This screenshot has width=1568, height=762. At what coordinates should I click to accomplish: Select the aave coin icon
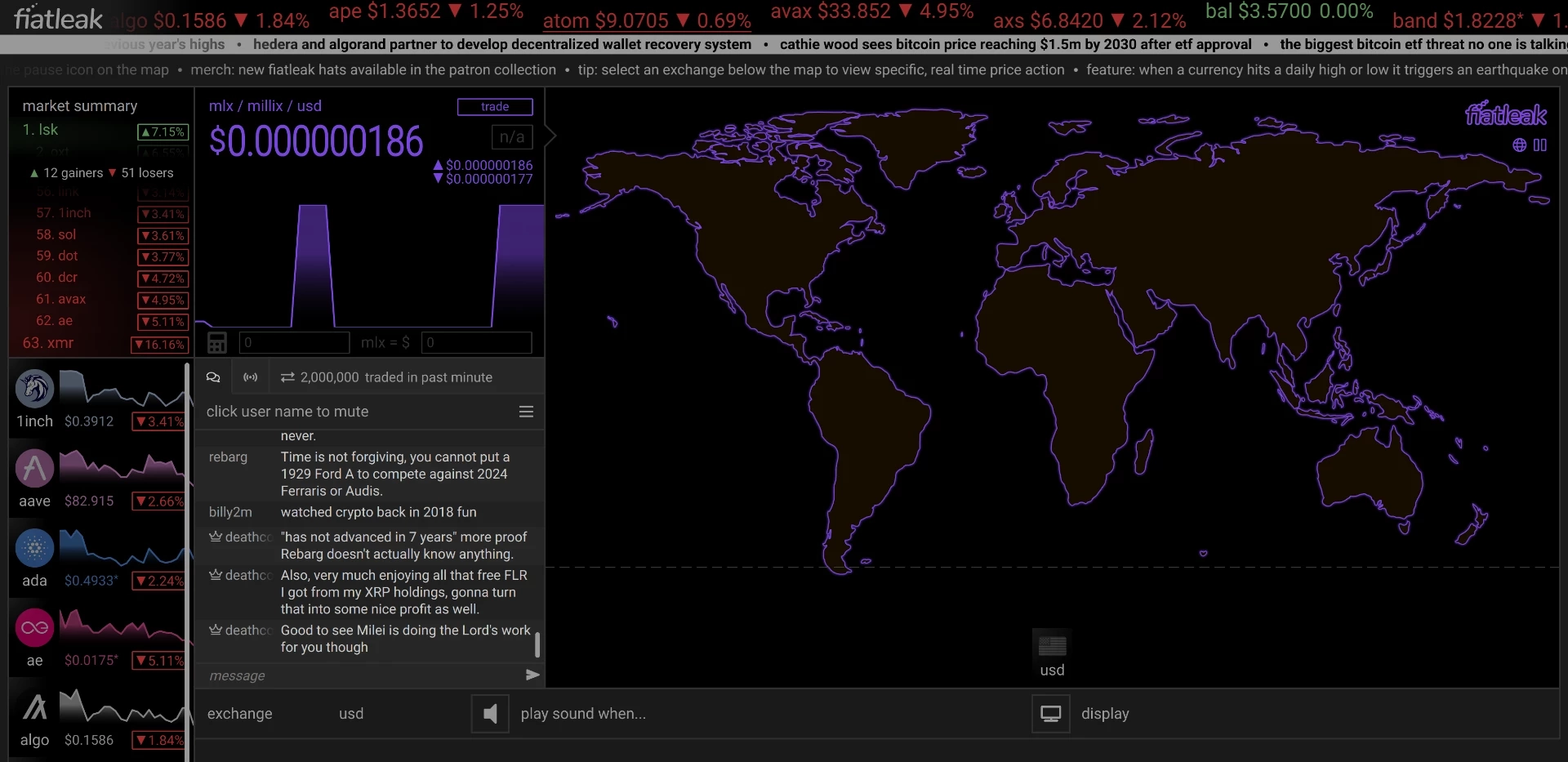(34, 469)
